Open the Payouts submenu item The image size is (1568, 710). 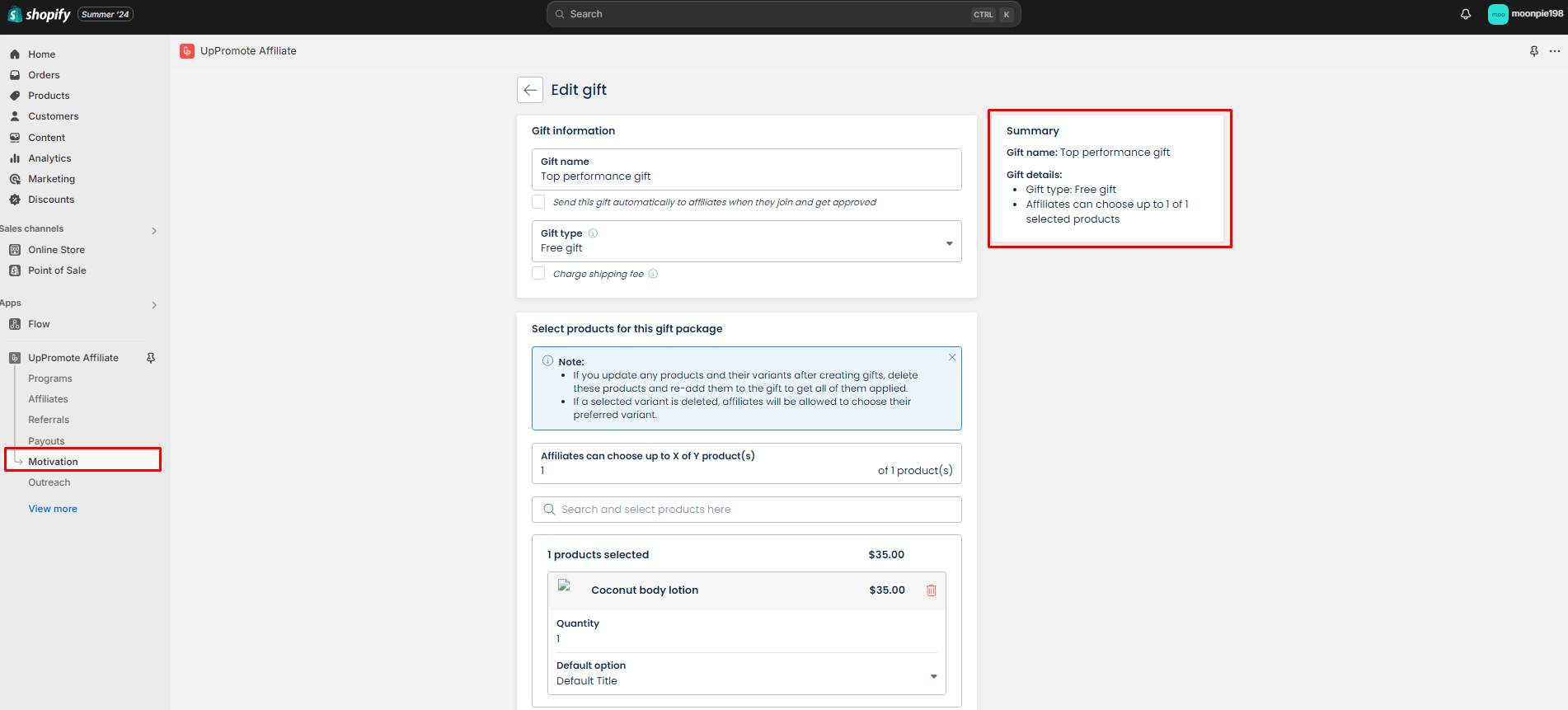(x=46, y=441)
